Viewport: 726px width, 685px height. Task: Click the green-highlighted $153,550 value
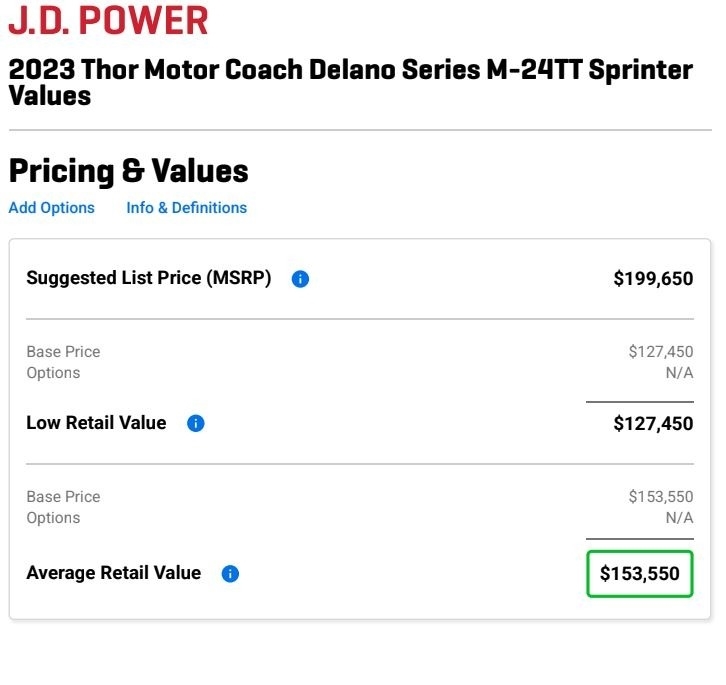[x=639, y=574]
